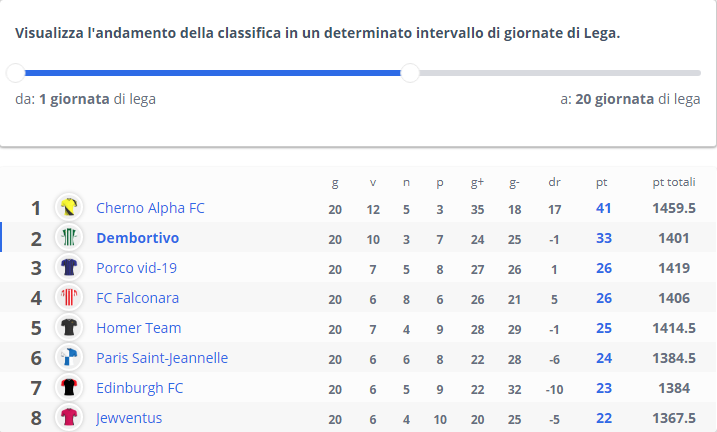Click the Jewventus crimson jersey icon
This screenshot has width=717, height=432.
coord(69,417)
